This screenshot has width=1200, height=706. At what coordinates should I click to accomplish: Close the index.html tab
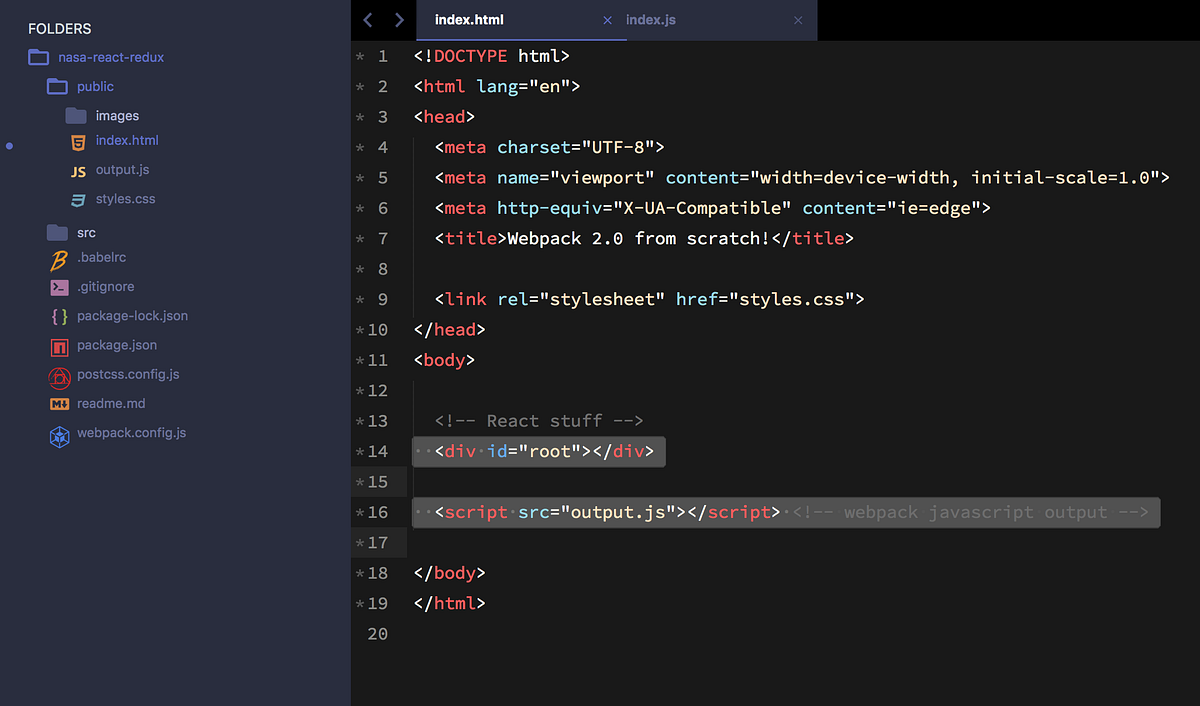coord(608,20)
